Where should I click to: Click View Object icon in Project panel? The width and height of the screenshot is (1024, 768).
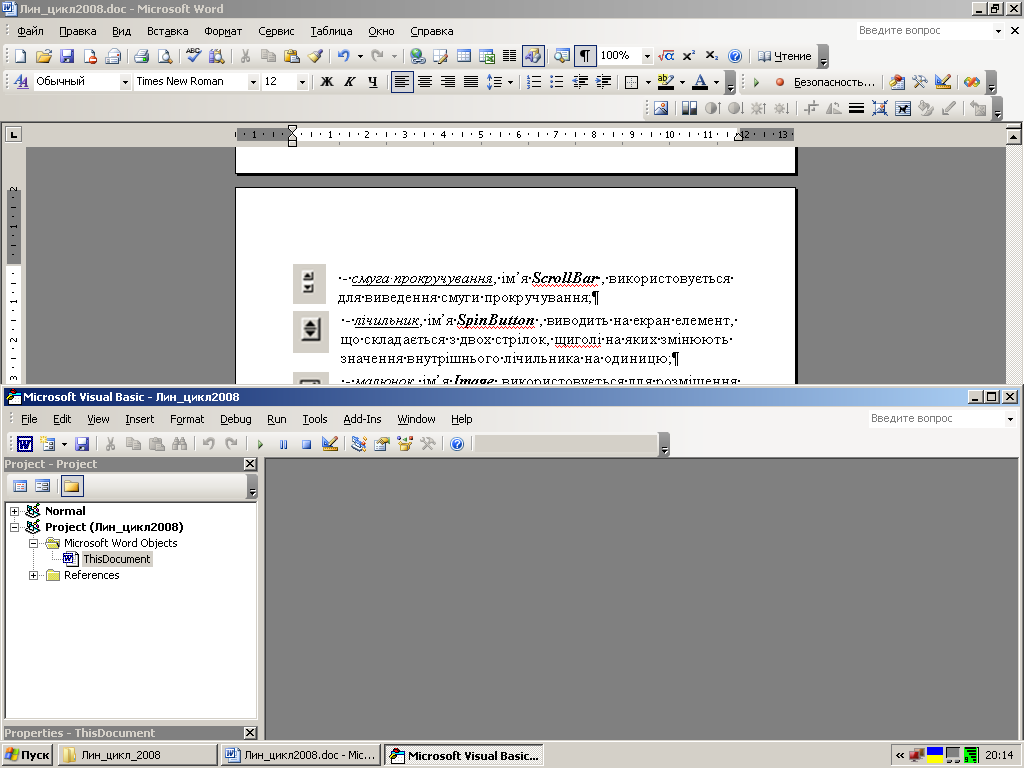click(x=42, y=486)
